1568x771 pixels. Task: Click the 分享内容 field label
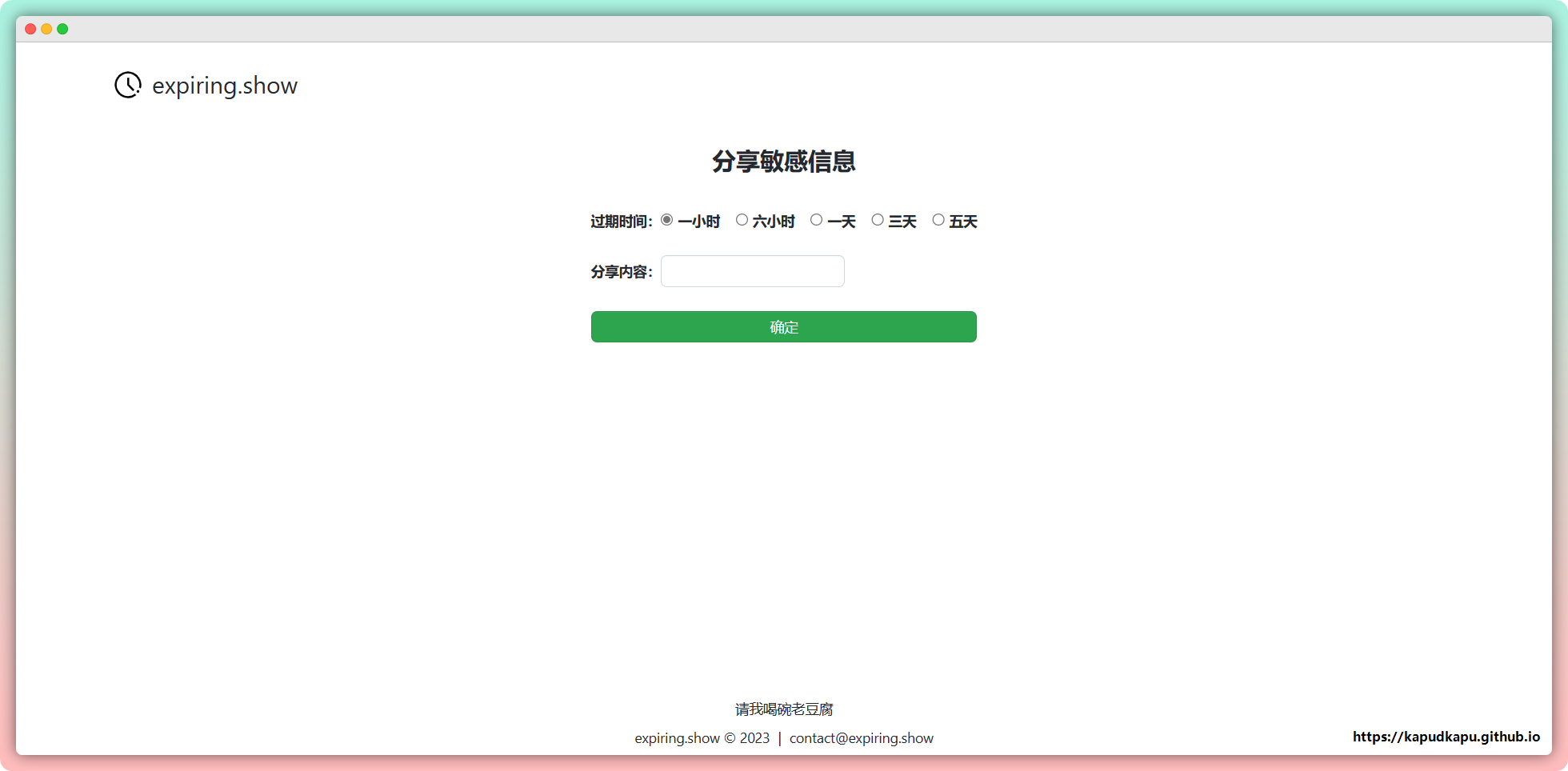click(x=621, y=272)
